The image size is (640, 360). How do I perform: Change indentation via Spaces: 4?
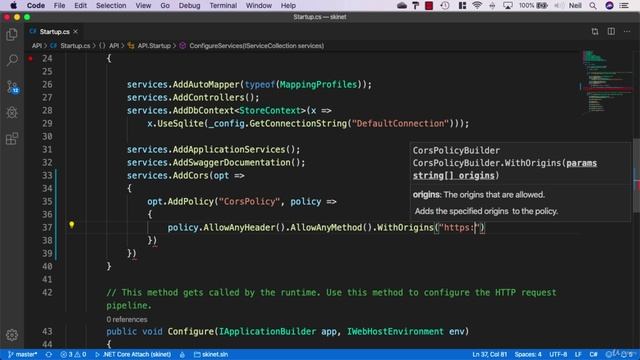point(528,354)
